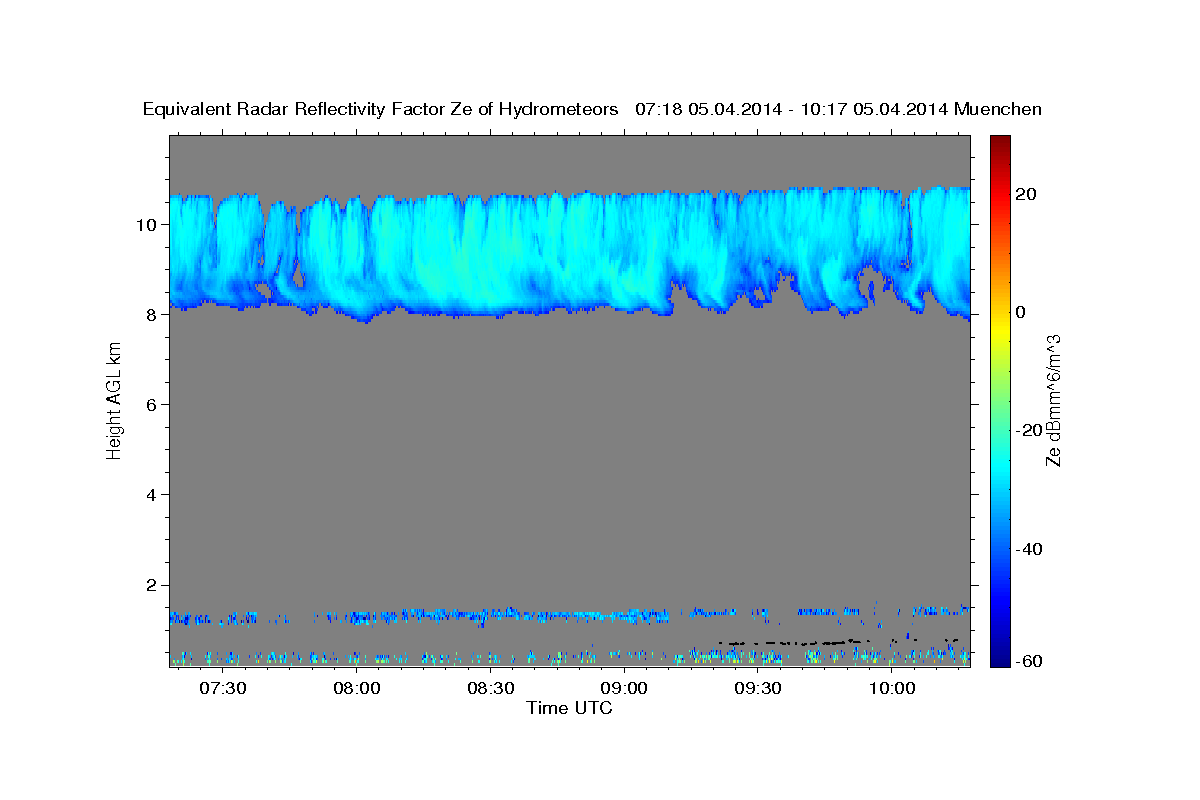The width and height of the screenshot is (1200, 800).
Task: Click the colorbar value -20
Action: coord(1027,430)
